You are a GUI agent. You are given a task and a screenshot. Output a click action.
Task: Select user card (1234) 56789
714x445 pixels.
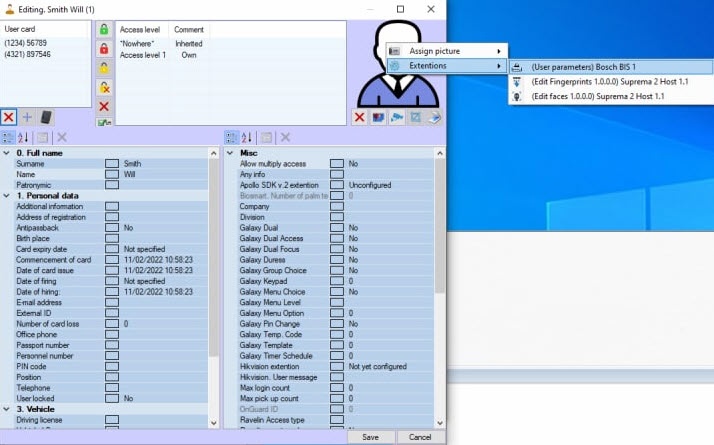coord(26,43)
